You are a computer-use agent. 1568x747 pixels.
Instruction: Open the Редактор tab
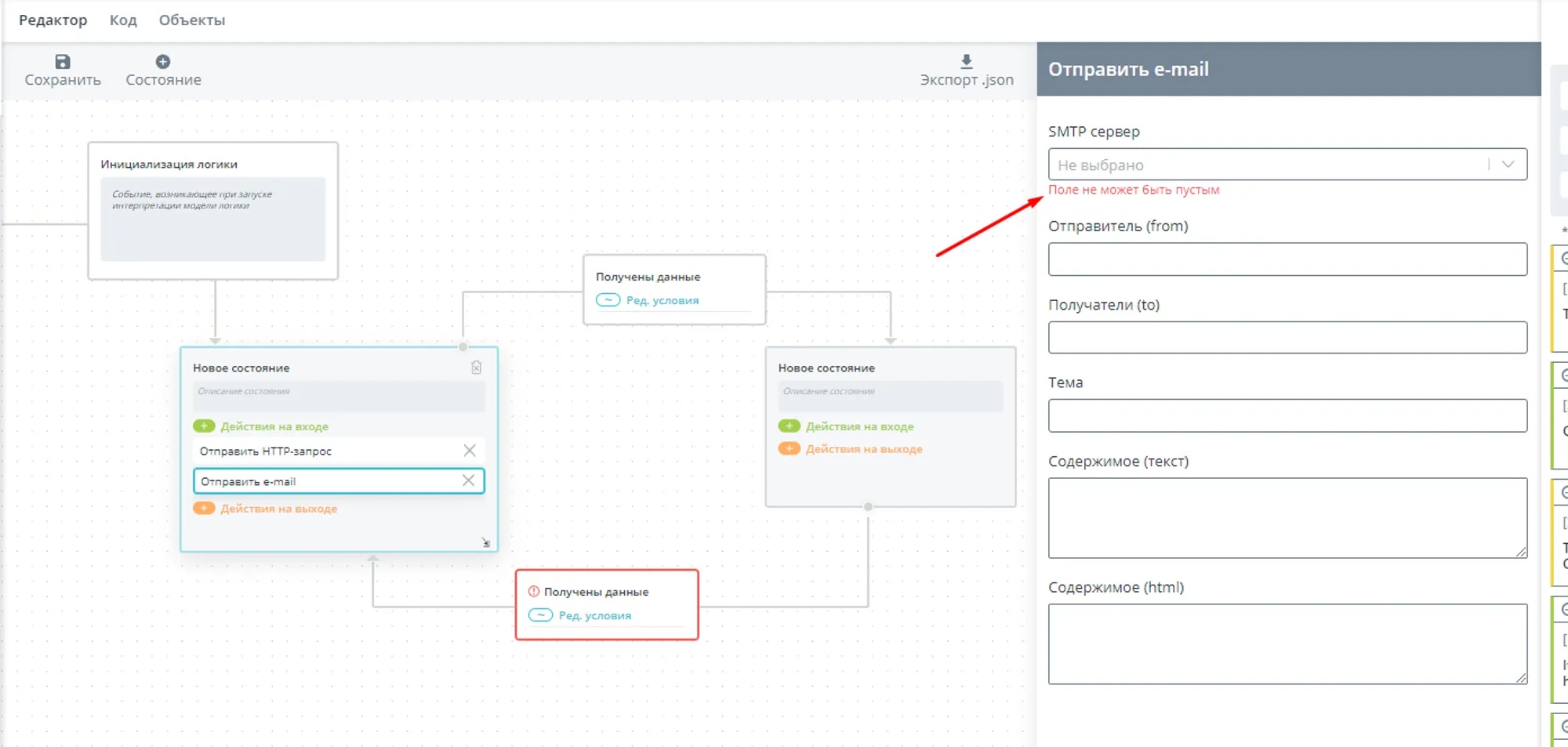pyautogui.click(x=53, y=20)
